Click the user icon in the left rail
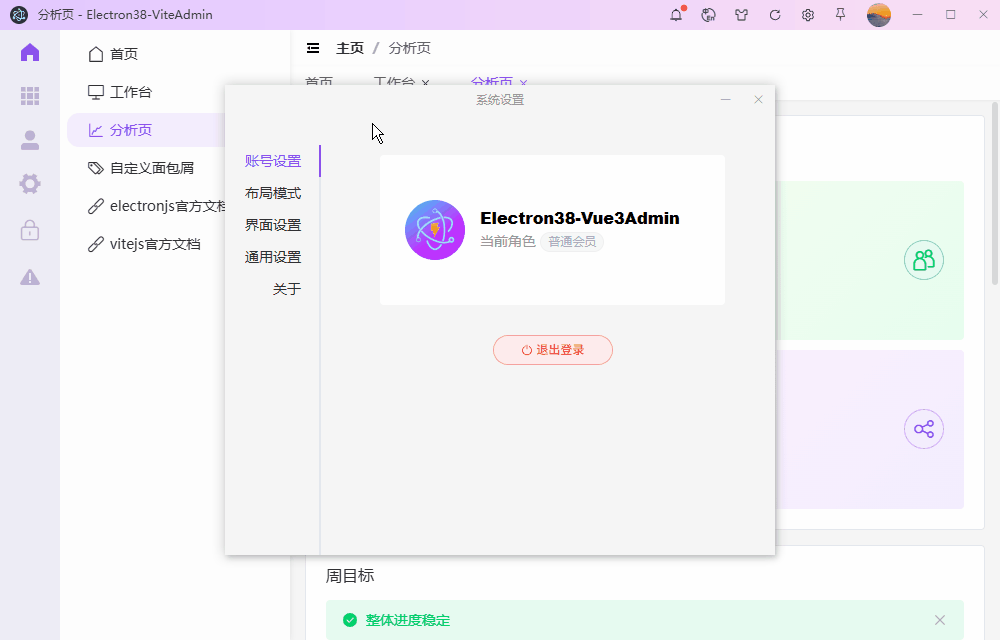This screenshot has height=640, width=1000. click(x=29, y=140)
